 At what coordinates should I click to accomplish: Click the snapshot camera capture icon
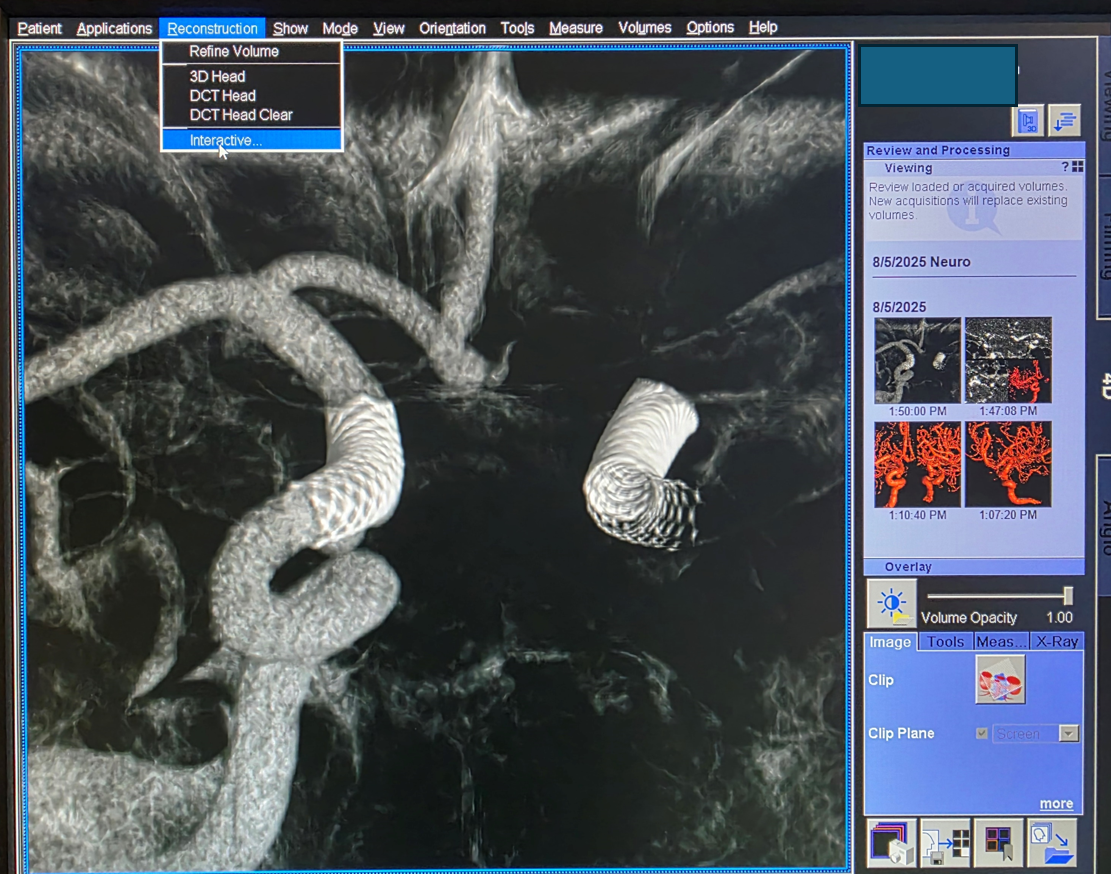pyautogui.click(x=891, y=843)
